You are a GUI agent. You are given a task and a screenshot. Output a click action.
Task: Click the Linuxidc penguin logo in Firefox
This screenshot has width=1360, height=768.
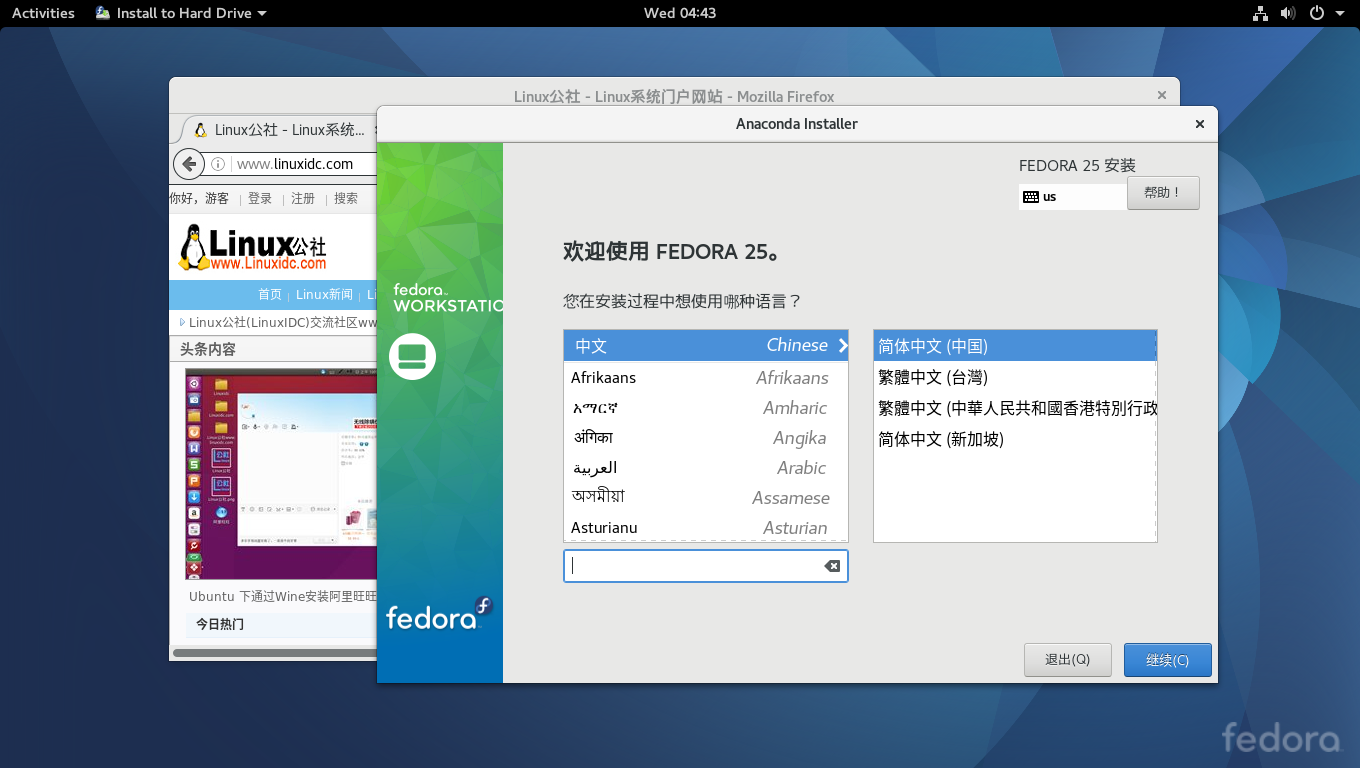click(x=252, y=247)
